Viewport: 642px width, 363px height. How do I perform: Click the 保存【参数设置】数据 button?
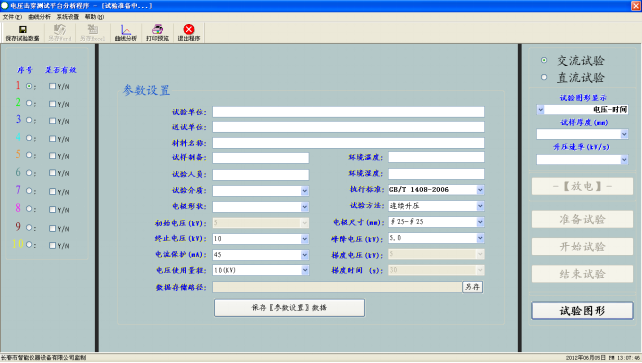289,308
